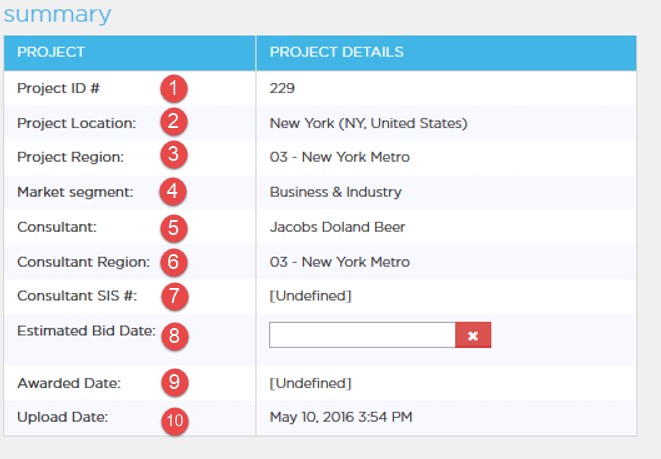
Task: Focus the Estimated Bid Date input field
Action: (x=362, y=335)
